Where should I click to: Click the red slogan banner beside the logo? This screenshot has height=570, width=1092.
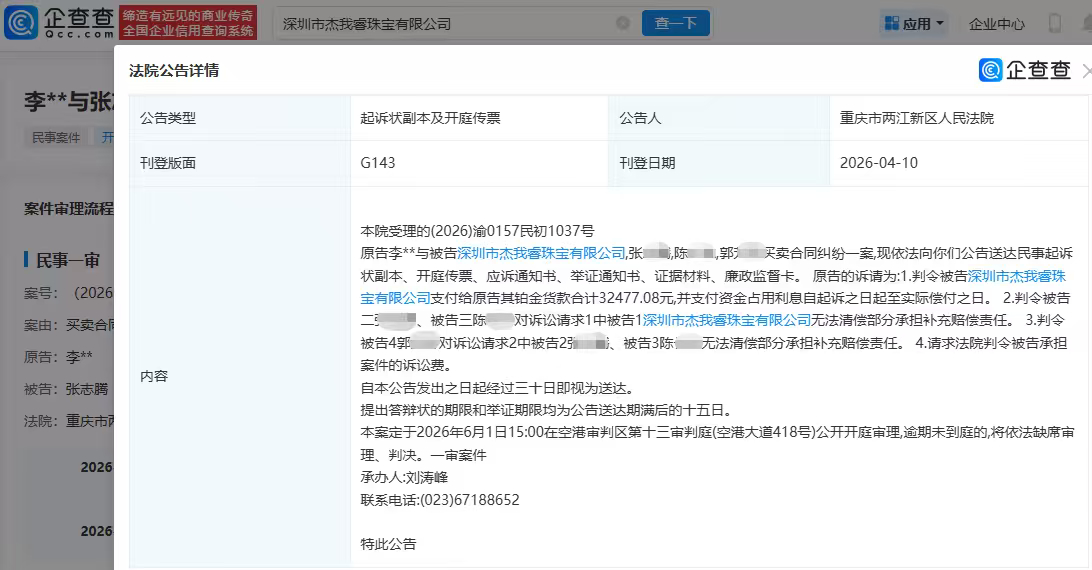188,22
